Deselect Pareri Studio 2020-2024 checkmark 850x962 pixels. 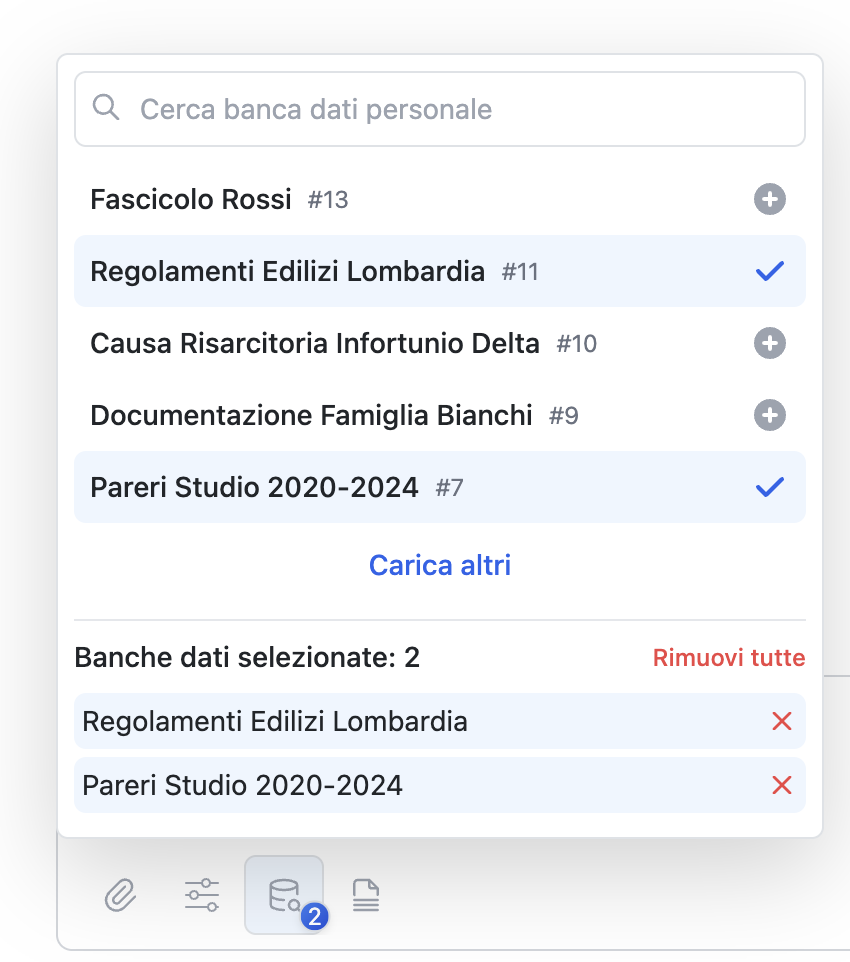tap(769, 488)
